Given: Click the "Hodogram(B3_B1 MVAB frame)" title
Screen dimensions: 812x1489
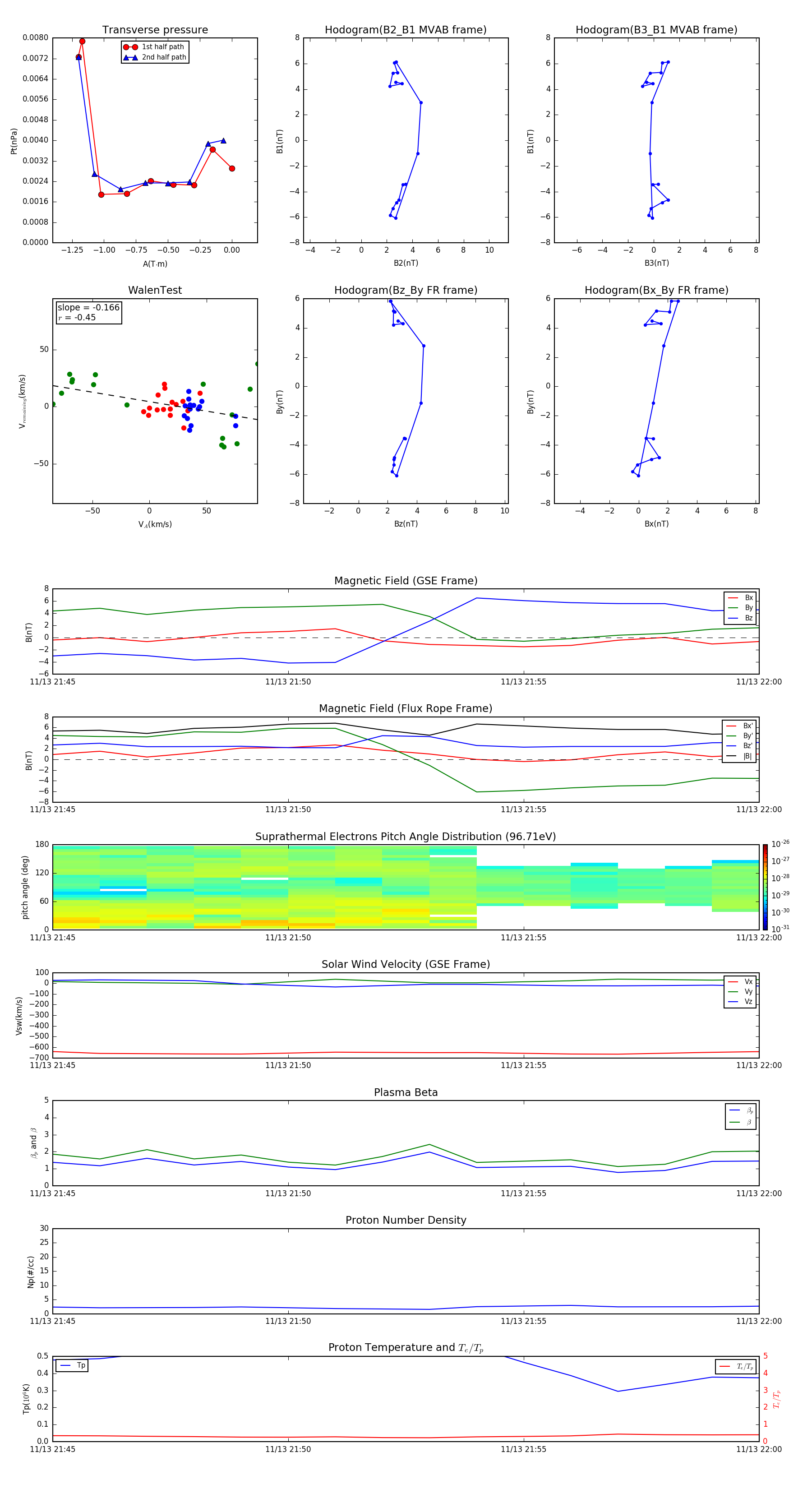Looking at the screenshot, I should [x=656, y=30].
